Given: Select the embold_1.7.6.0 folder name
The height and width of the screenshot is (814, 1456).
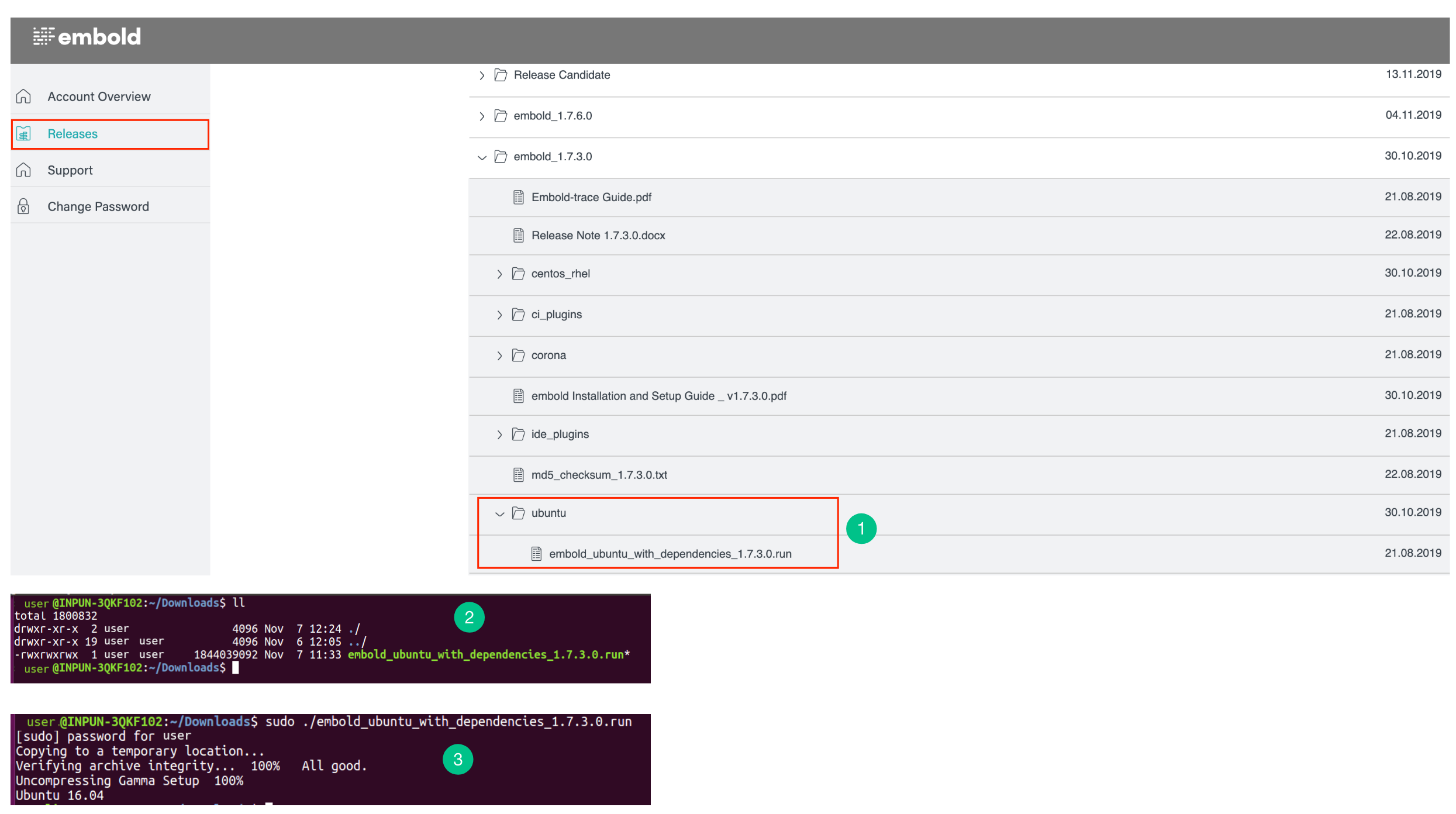Looking at the screenshot, I should [553, 116].
